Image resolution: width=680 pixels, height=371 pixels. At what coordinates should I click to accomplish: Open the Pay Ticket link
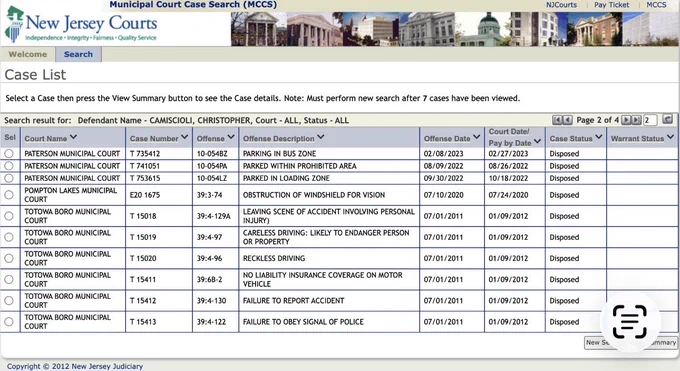click(611, 5)
